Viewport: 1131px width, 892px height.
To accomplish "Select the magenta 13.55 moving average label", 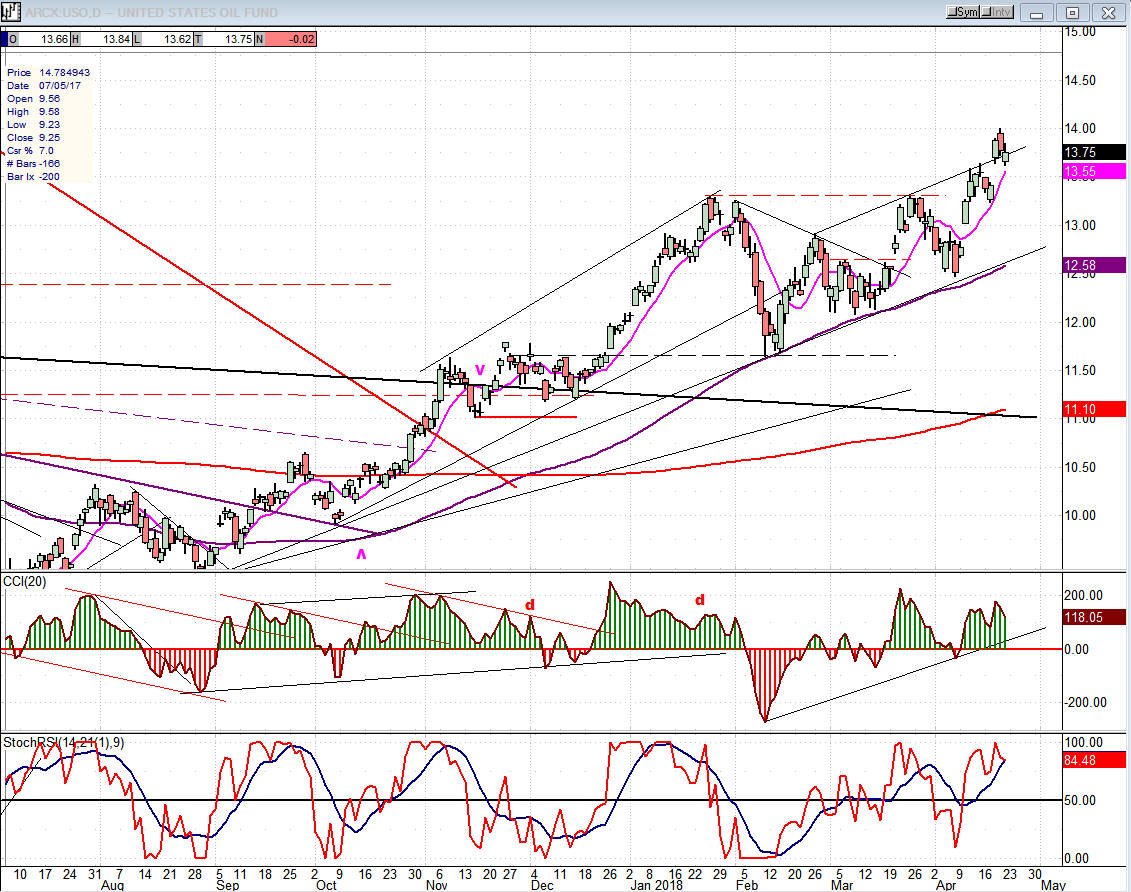I will pos(1092,172).
